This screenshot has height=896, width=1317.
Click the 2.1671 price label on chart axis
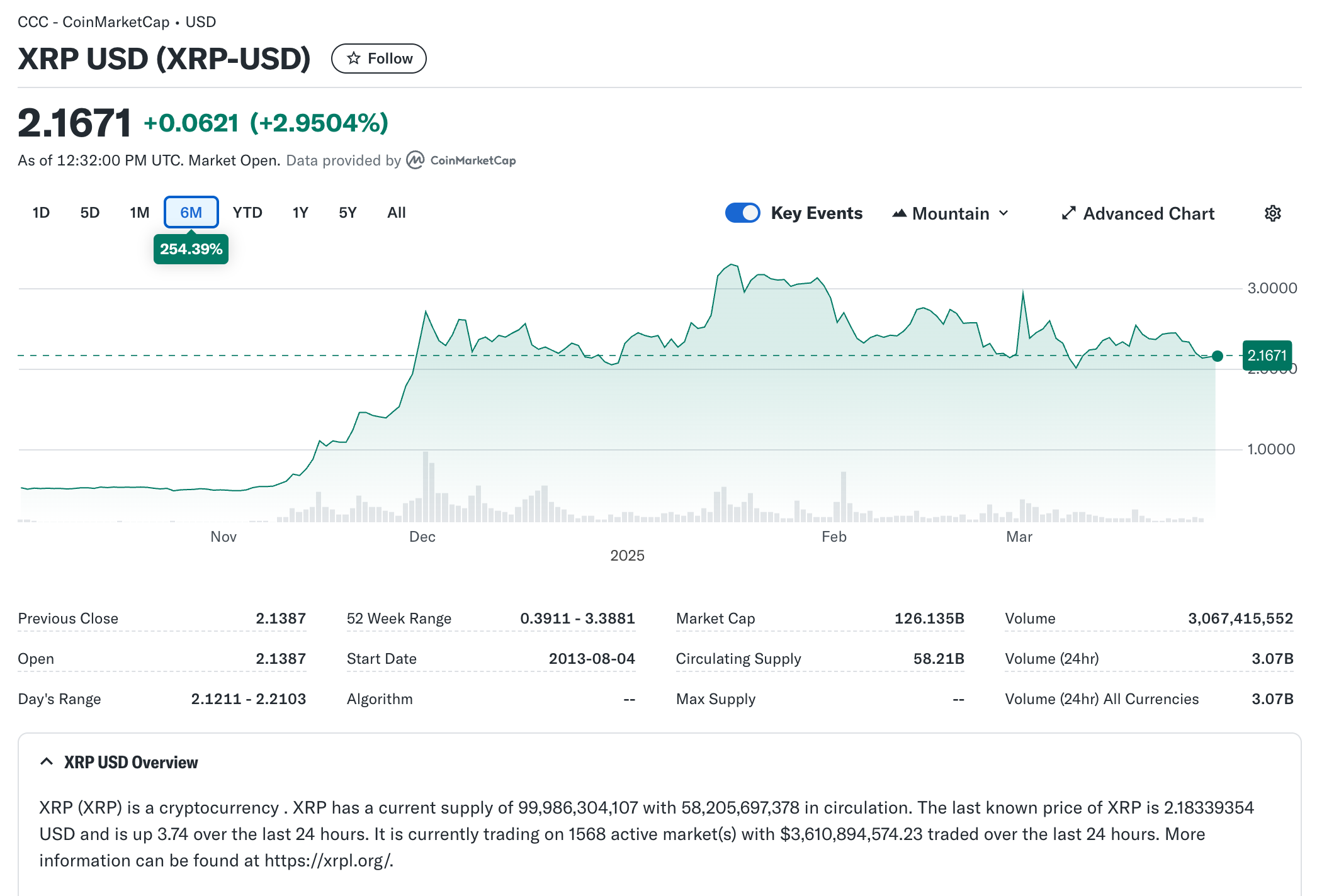(x=1267, y=356)
